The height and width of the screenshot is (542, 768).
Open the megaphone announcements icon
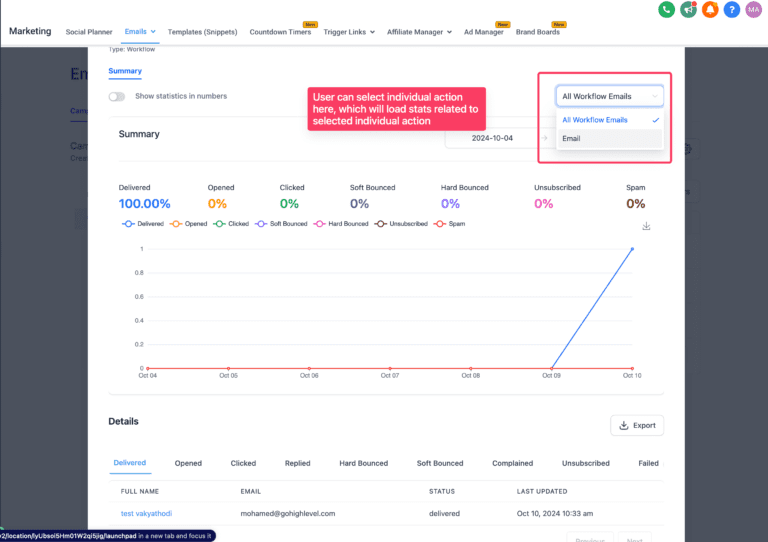(x=688, y=9)
